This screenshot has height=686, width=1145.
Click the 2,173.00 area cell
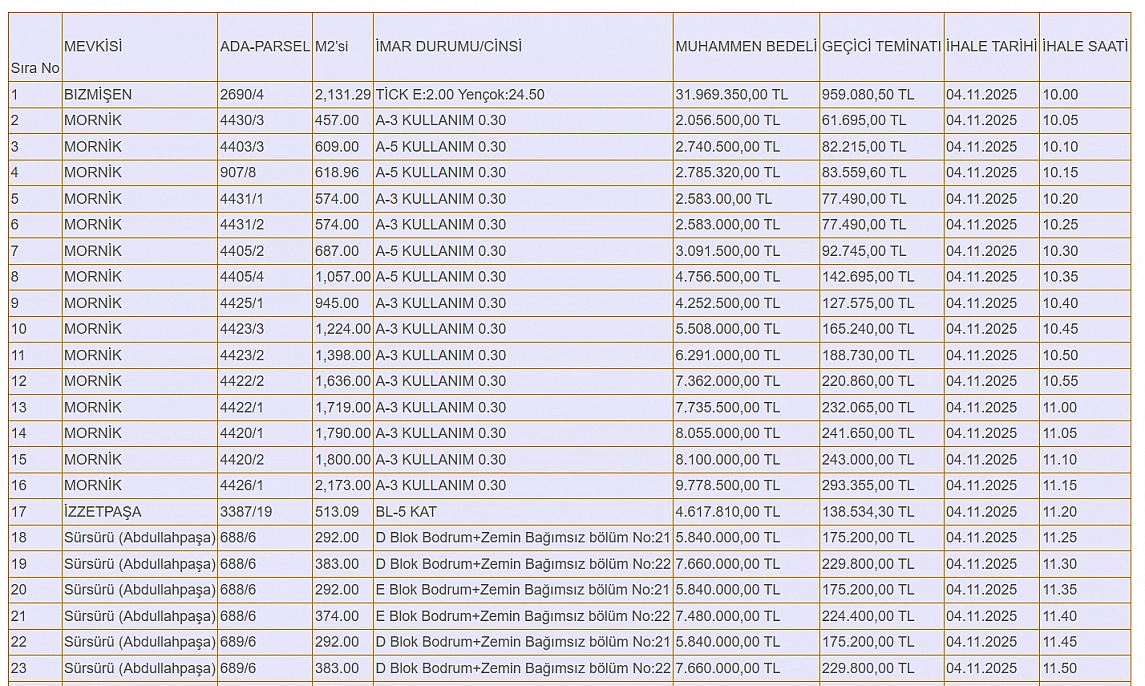click(342, 485)
